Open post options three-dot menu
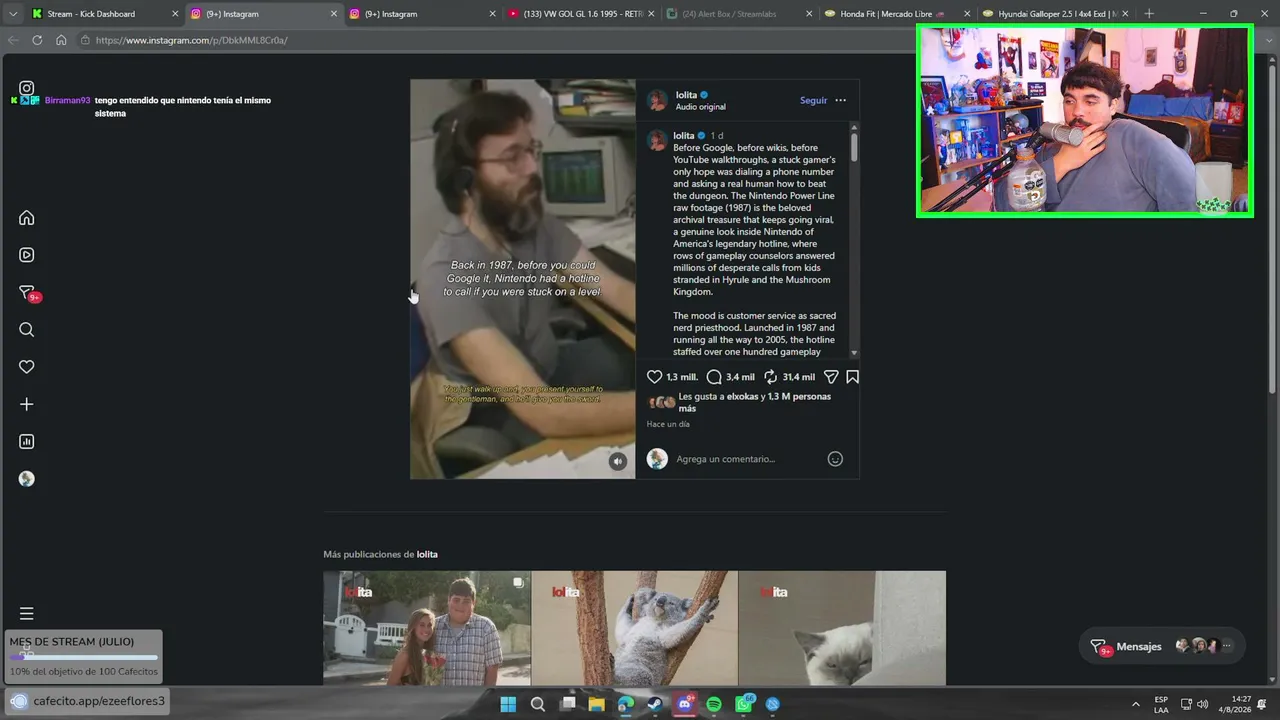The width and height of the screenshot is (1280, 720). (840, 100)
